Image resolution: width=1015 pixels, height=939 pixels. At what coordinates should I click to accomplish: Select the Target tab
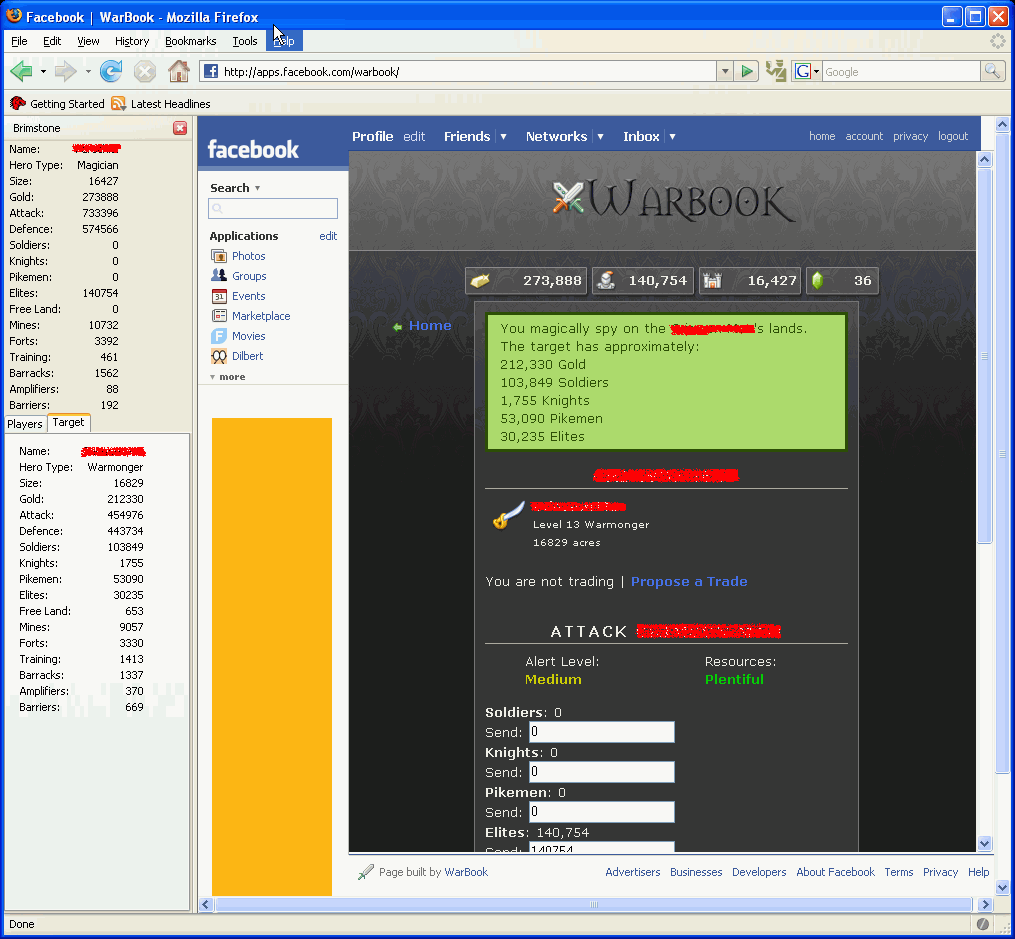tap(68, 423)
